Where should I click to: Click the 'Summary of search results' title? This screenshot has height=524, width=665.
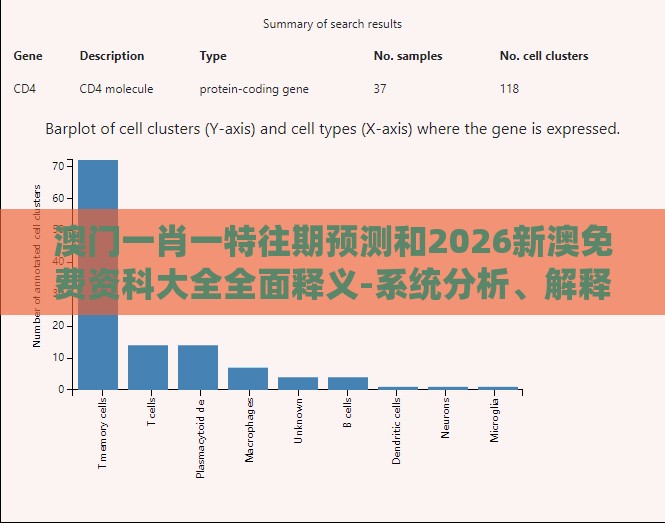coord(332,24)
